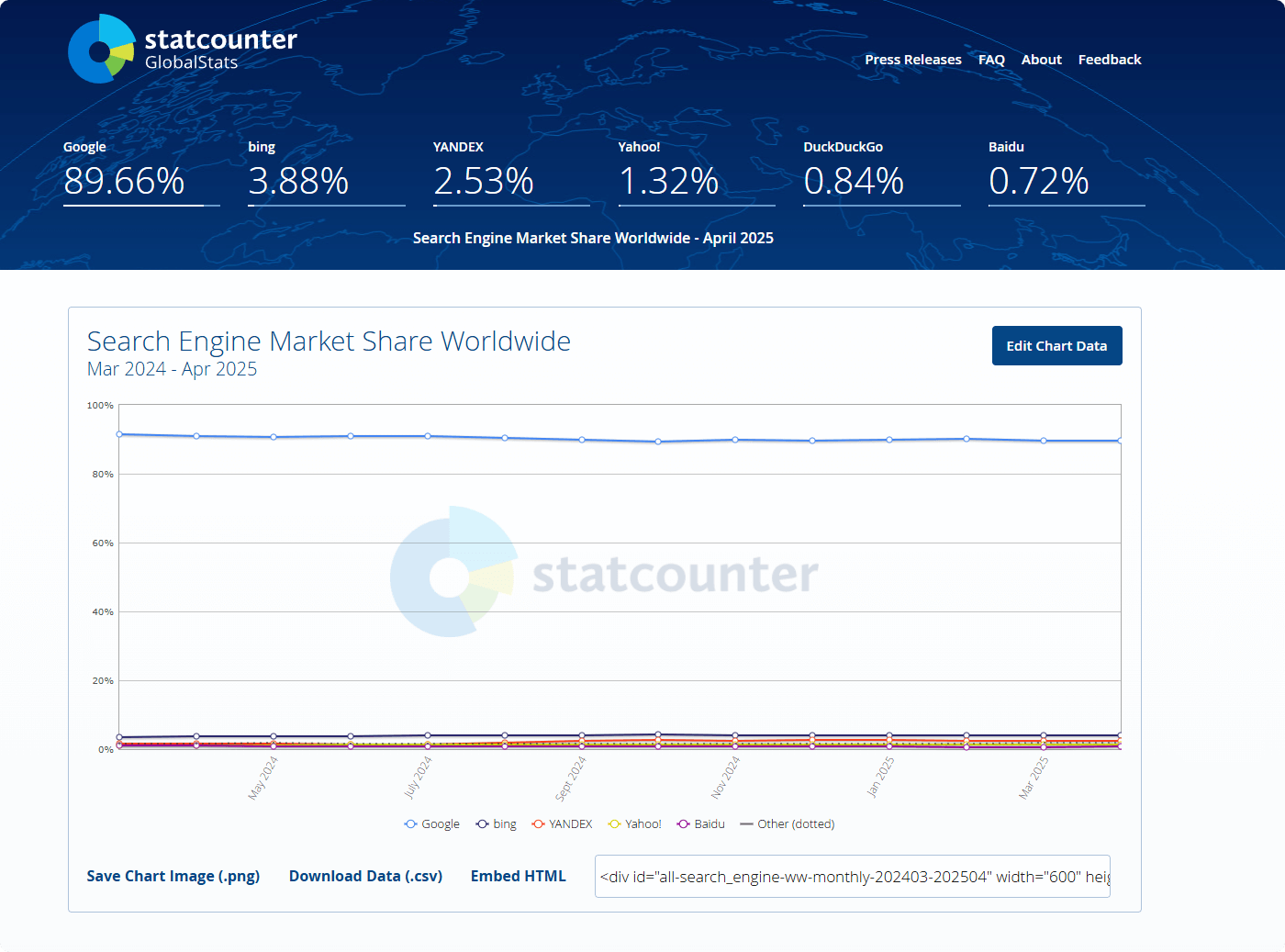This screenshot has height=952, width=1285.
Task: Go to the About page
Action: (x=1042, y=60)
